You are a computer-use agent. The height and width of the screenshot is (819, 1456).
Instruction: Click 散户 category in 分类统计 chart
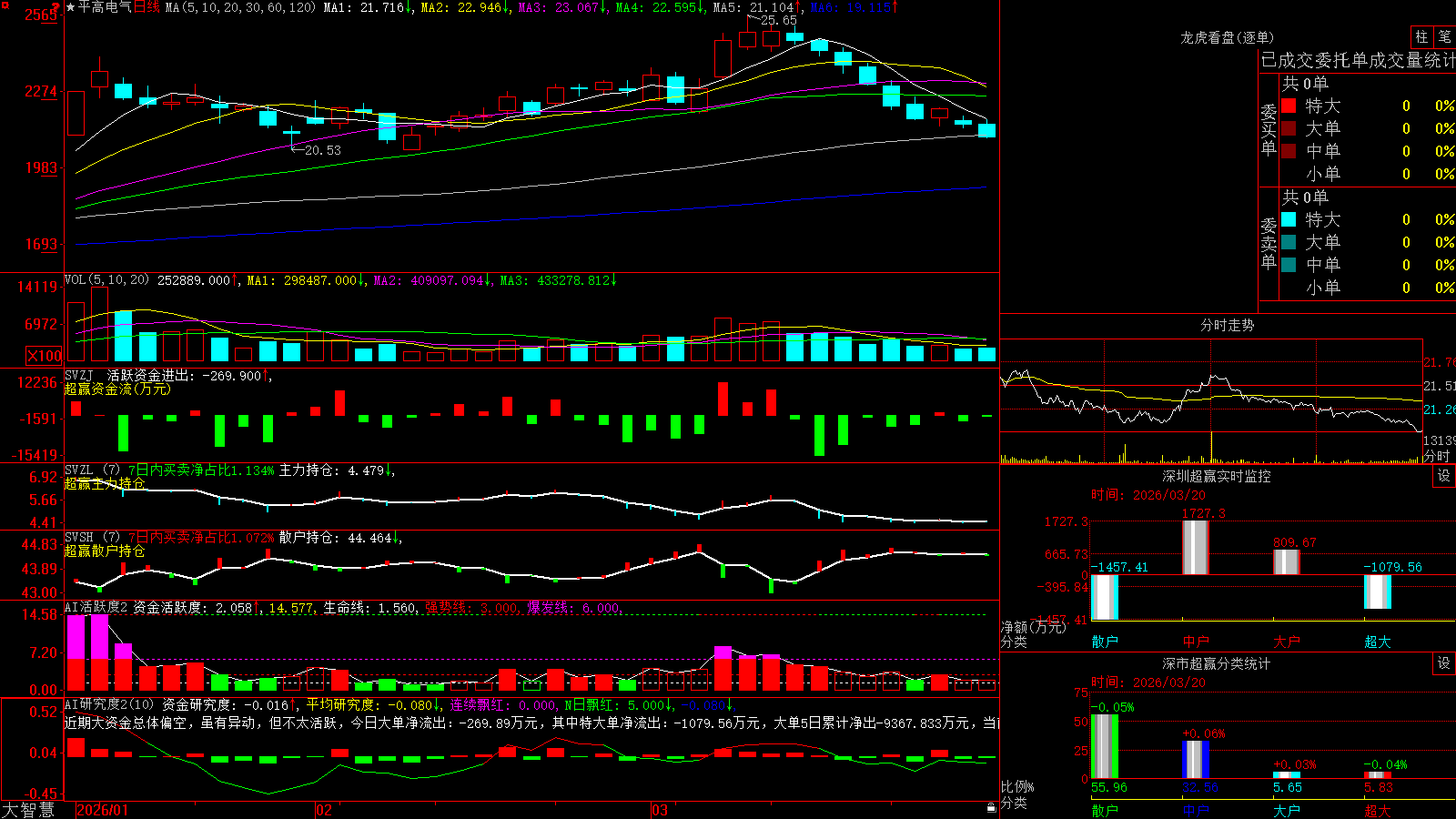1105,810
